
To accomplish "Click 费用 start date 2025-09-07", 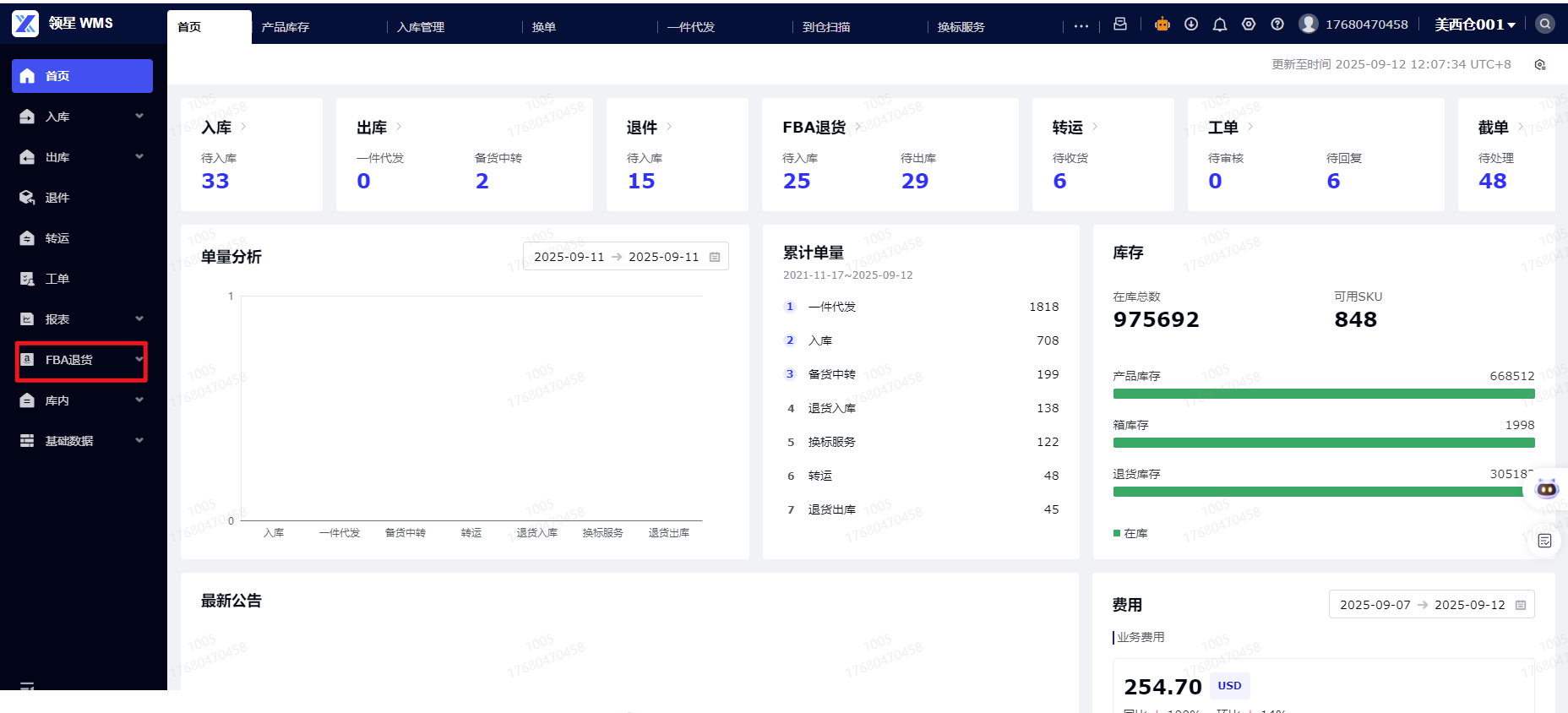I will coord(1375,605).
